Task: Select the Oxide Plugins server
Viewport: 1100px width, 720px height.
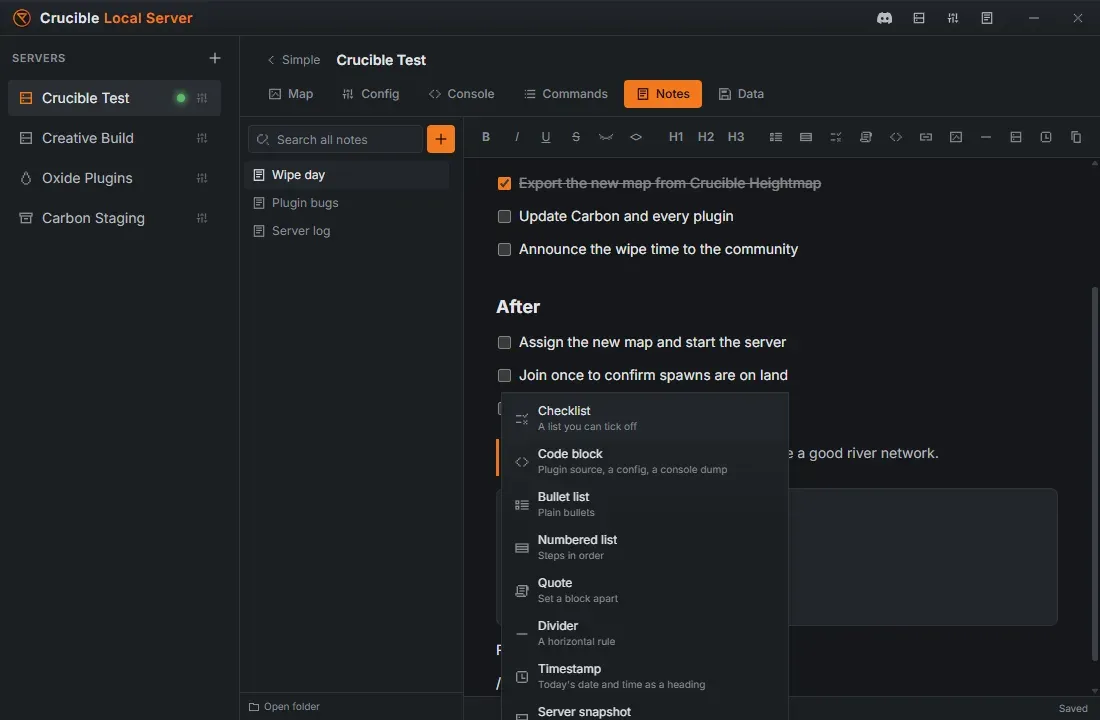Action: 114,178
